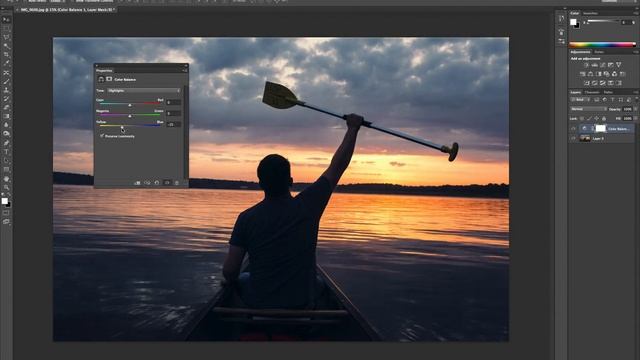
Task: Change screen mode from toolbar bottom
Action: pos(6,222)
